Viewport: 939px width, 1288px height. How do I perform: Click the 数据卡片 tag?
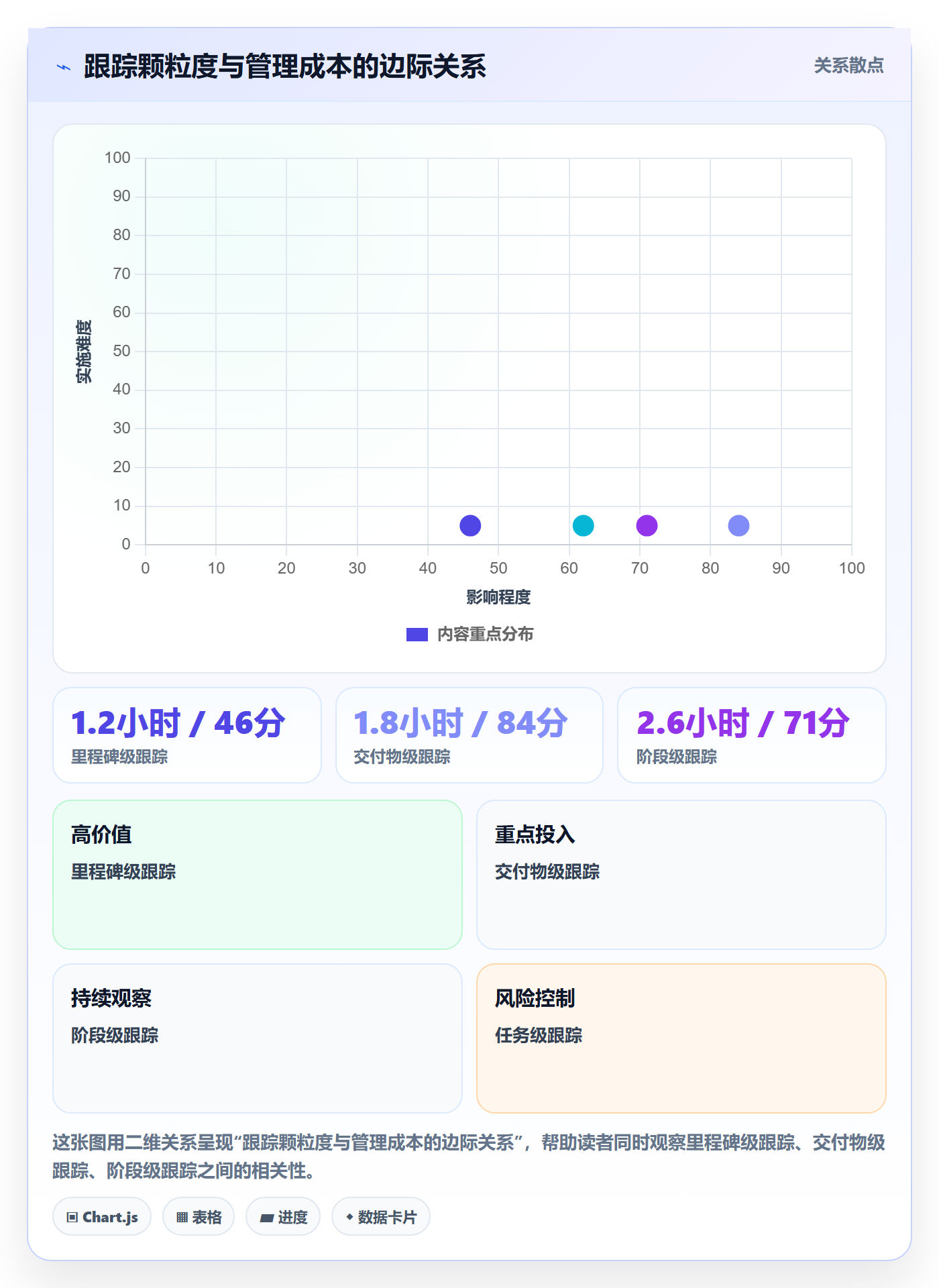click(x=381, y=1217)
